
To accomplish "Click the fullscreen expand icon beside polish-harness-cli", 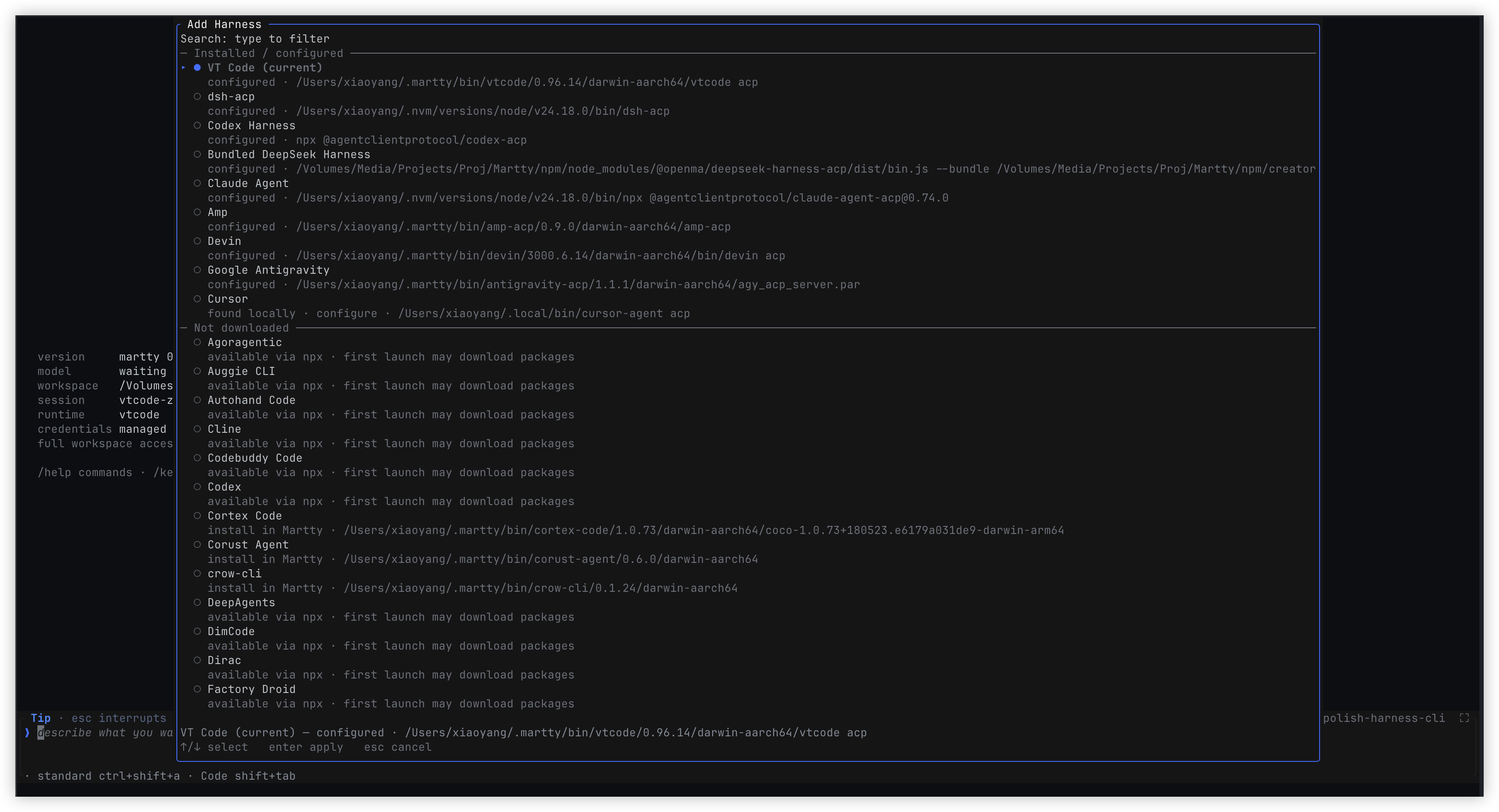I will [1464, 718].
